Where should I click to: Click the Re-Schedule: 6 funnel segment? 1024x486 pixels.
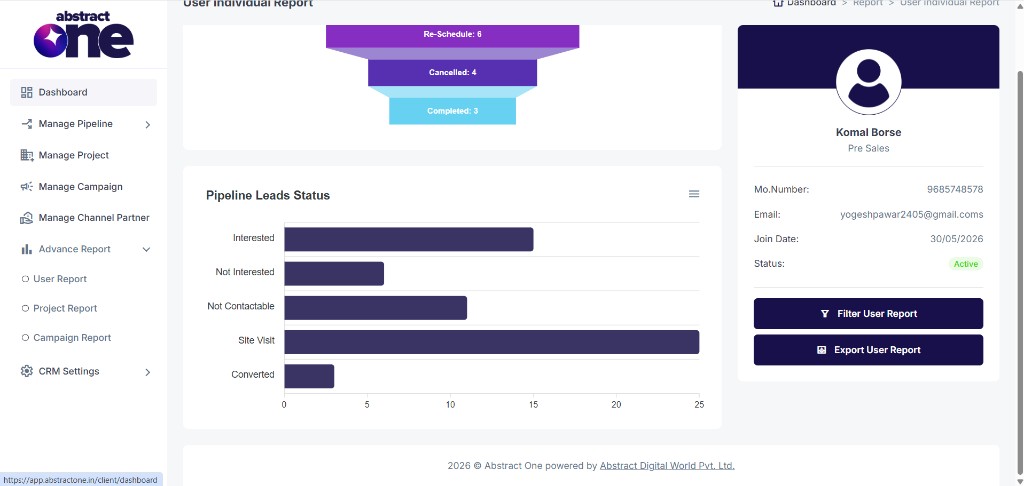point(453,37)
